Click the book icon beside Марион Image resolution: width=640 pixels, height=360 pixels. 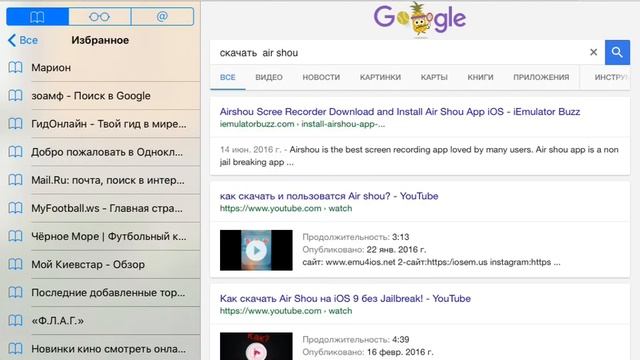(x=16, y=67)
